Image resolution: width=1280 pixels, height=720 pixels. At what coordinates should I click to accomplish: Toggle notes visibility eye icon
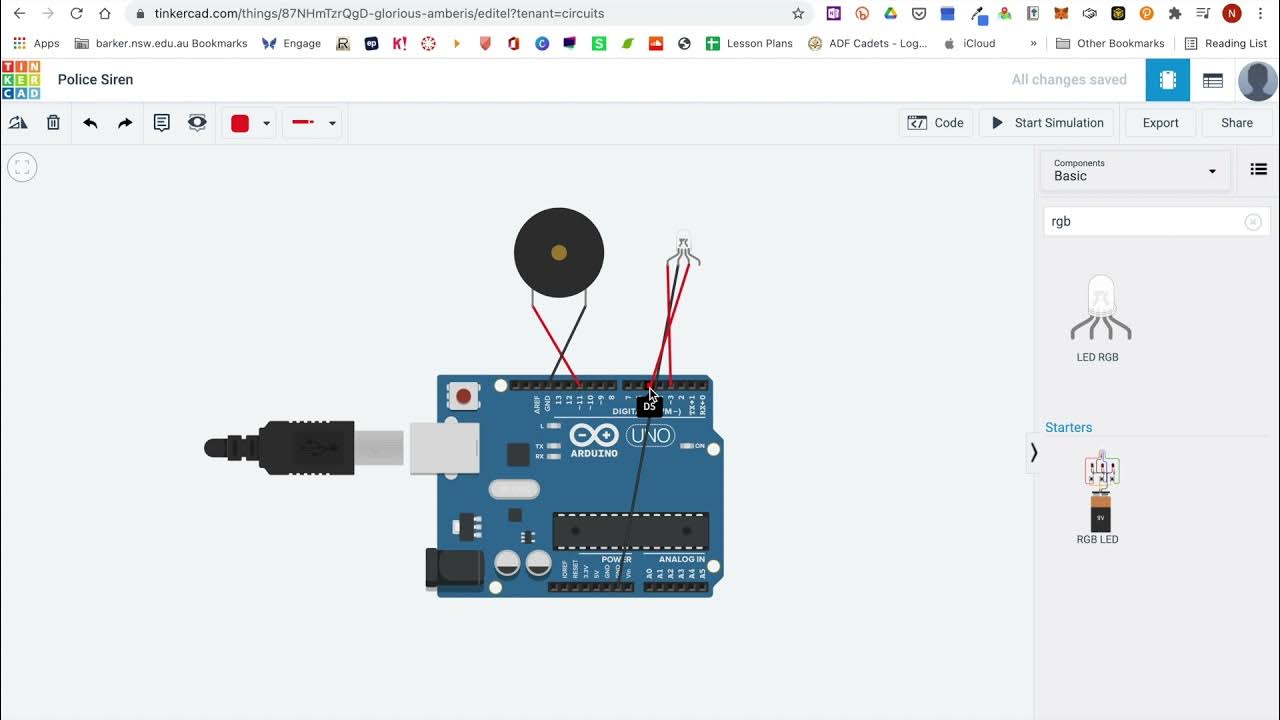[x=197, y=123]
